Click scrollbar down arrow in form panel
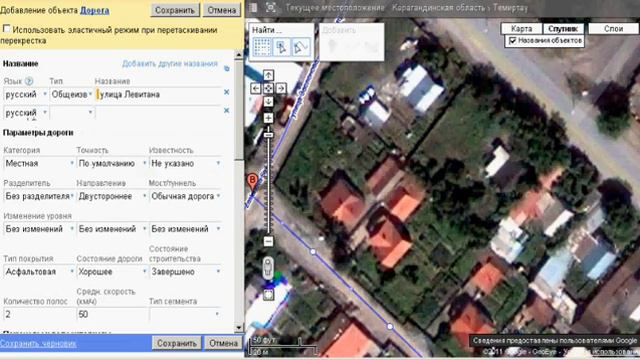The image size is (640, 360). point(239,328)
